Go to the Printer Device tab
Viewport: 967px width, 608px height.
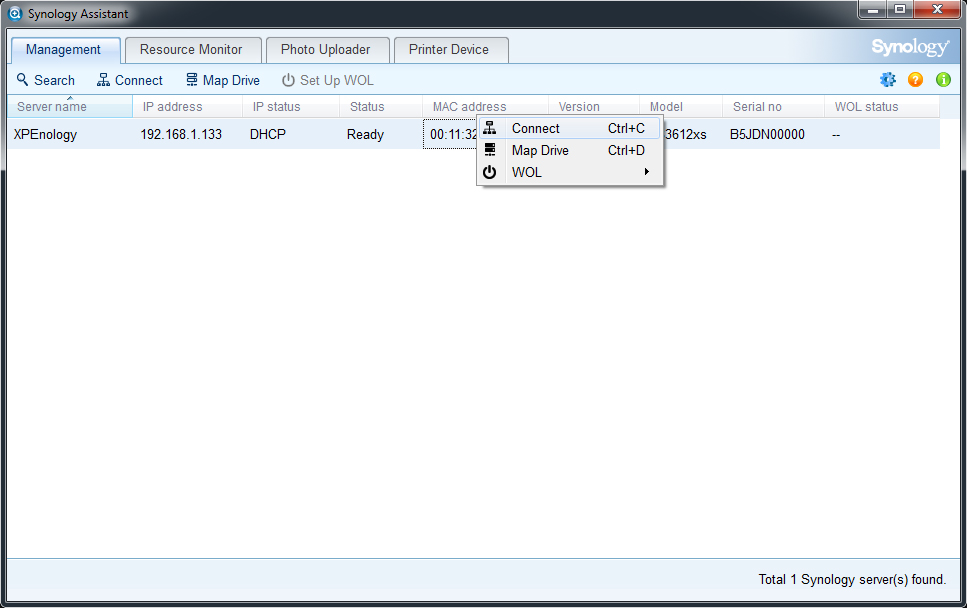(449, 49)
